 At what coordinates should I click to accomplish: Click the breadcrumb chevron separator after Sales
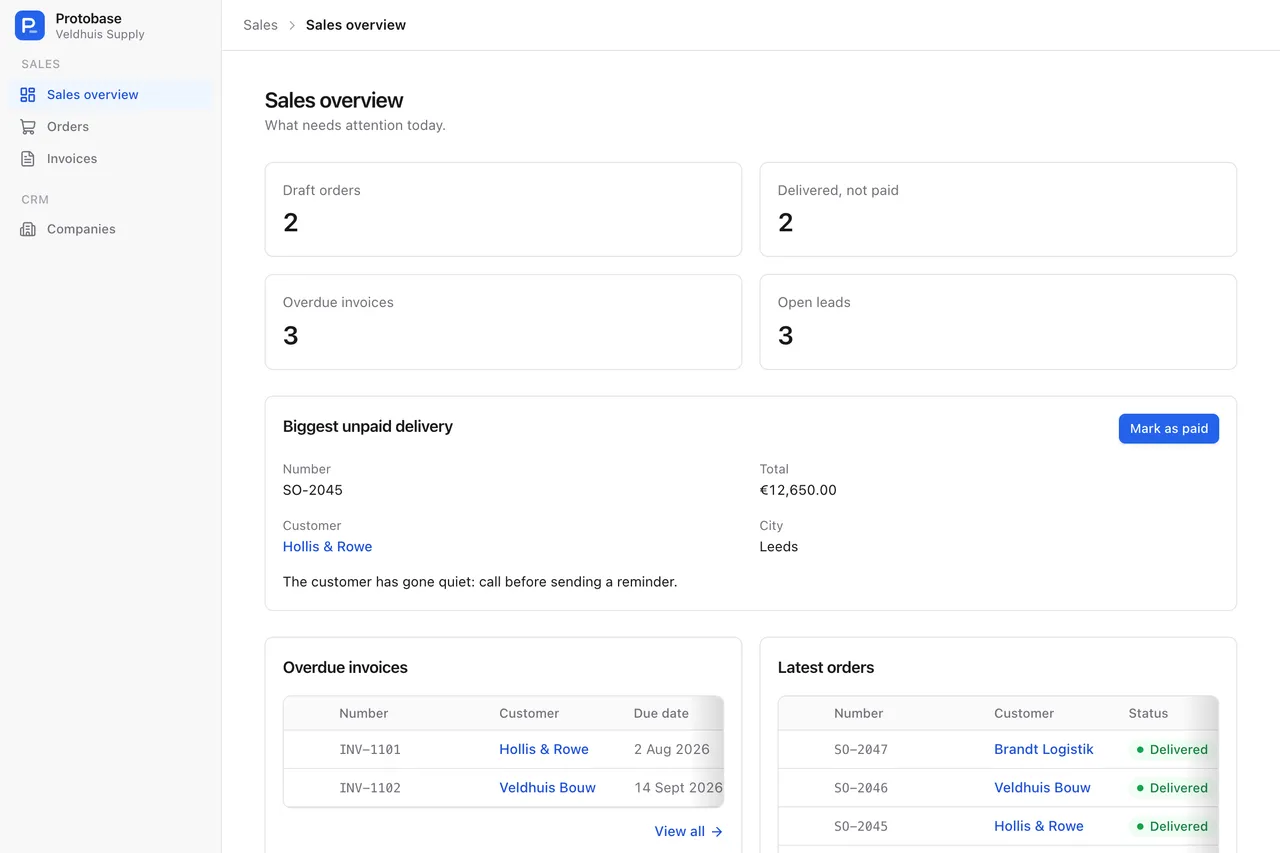click(x=292, y=25)
